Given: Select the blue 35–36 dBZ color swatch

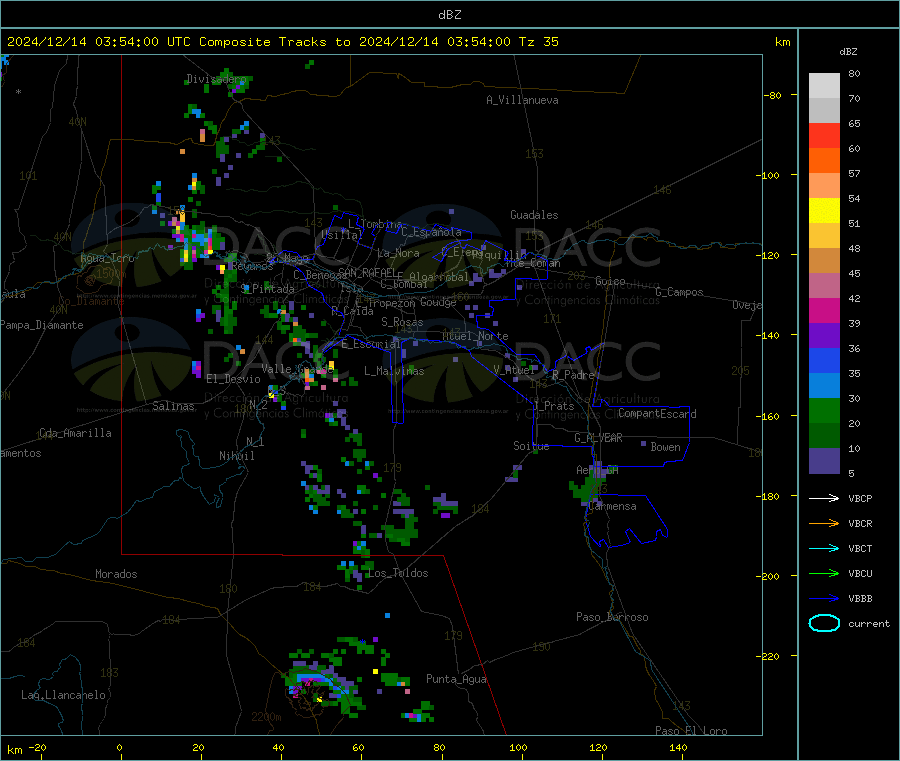Looking at the screenshot, I should pyautogui.click(x=824, y=360).
